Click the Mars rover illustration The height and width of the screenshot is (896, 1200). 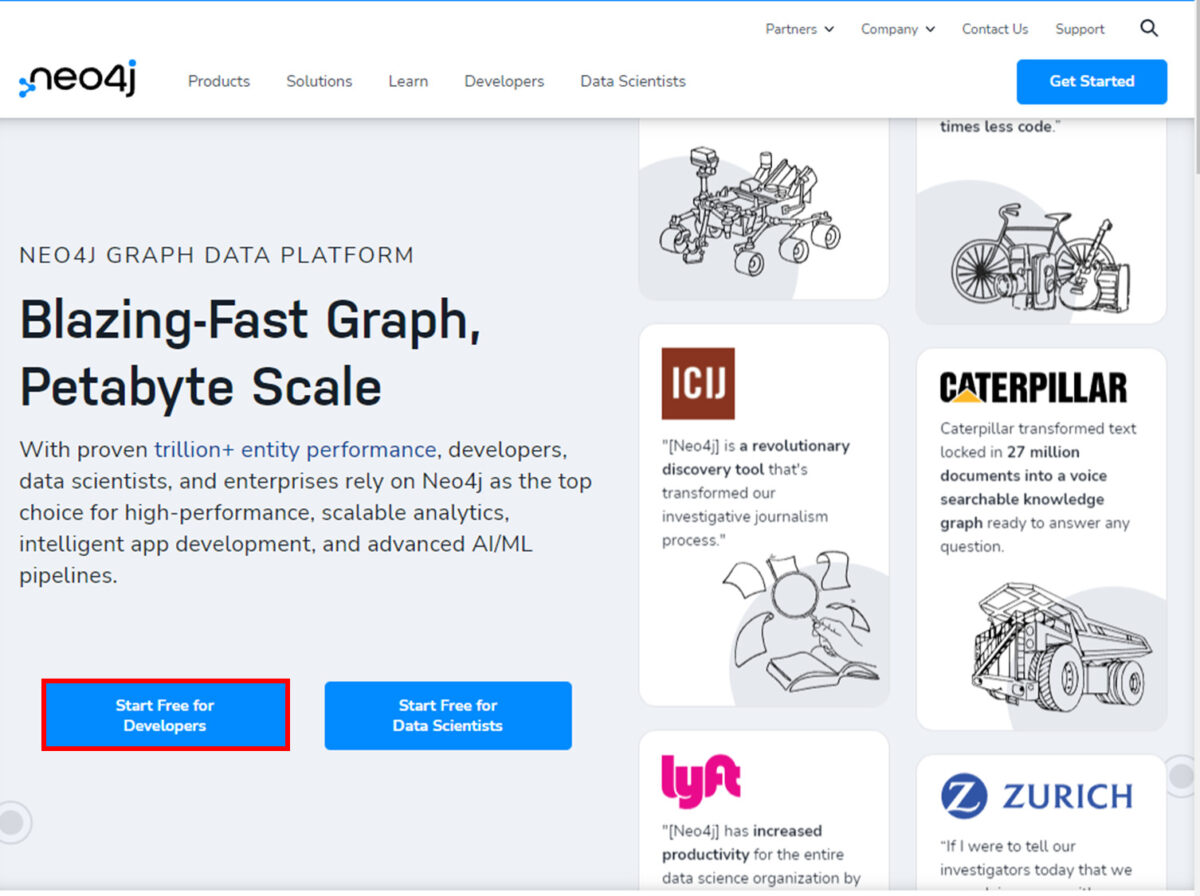[749, 211]
